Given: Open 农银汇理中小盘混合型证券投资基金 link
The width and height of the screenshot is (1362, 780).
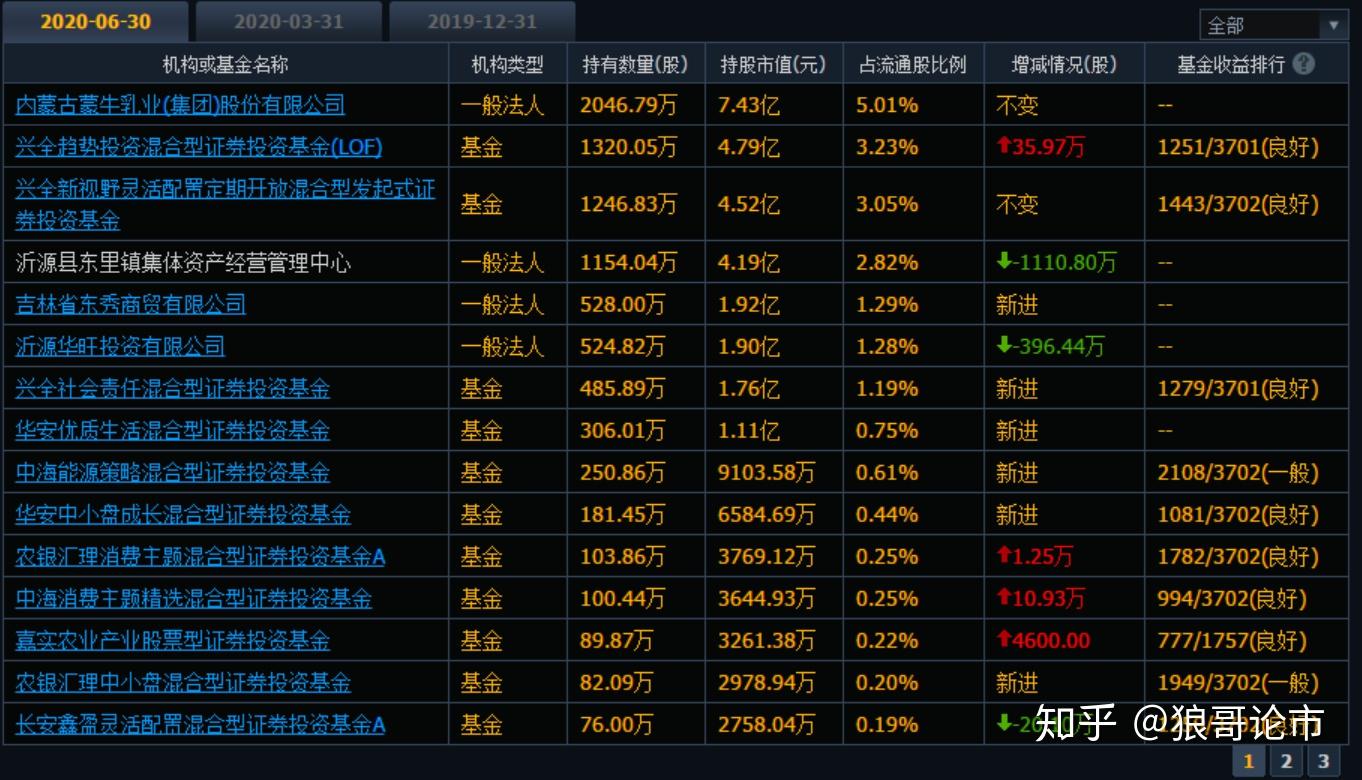Looking at the screenshot, I should (x=183, y=682).
